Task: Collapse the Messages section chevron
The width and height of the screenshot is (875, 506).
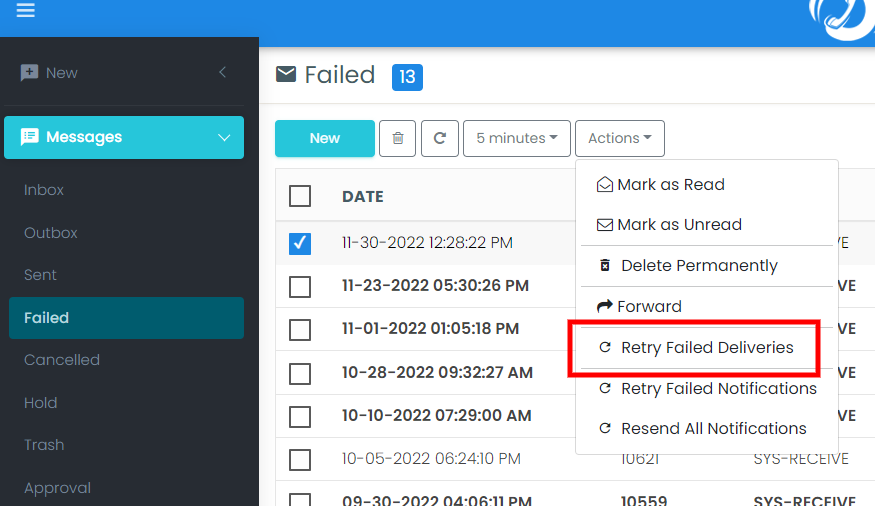Action: (224, 138)
